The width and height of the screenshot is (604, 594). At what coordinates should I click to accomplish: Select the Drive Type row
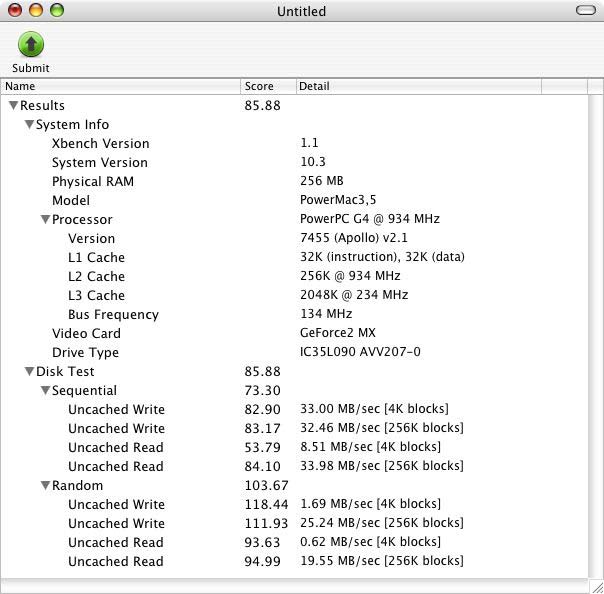[x=85, y=353]
